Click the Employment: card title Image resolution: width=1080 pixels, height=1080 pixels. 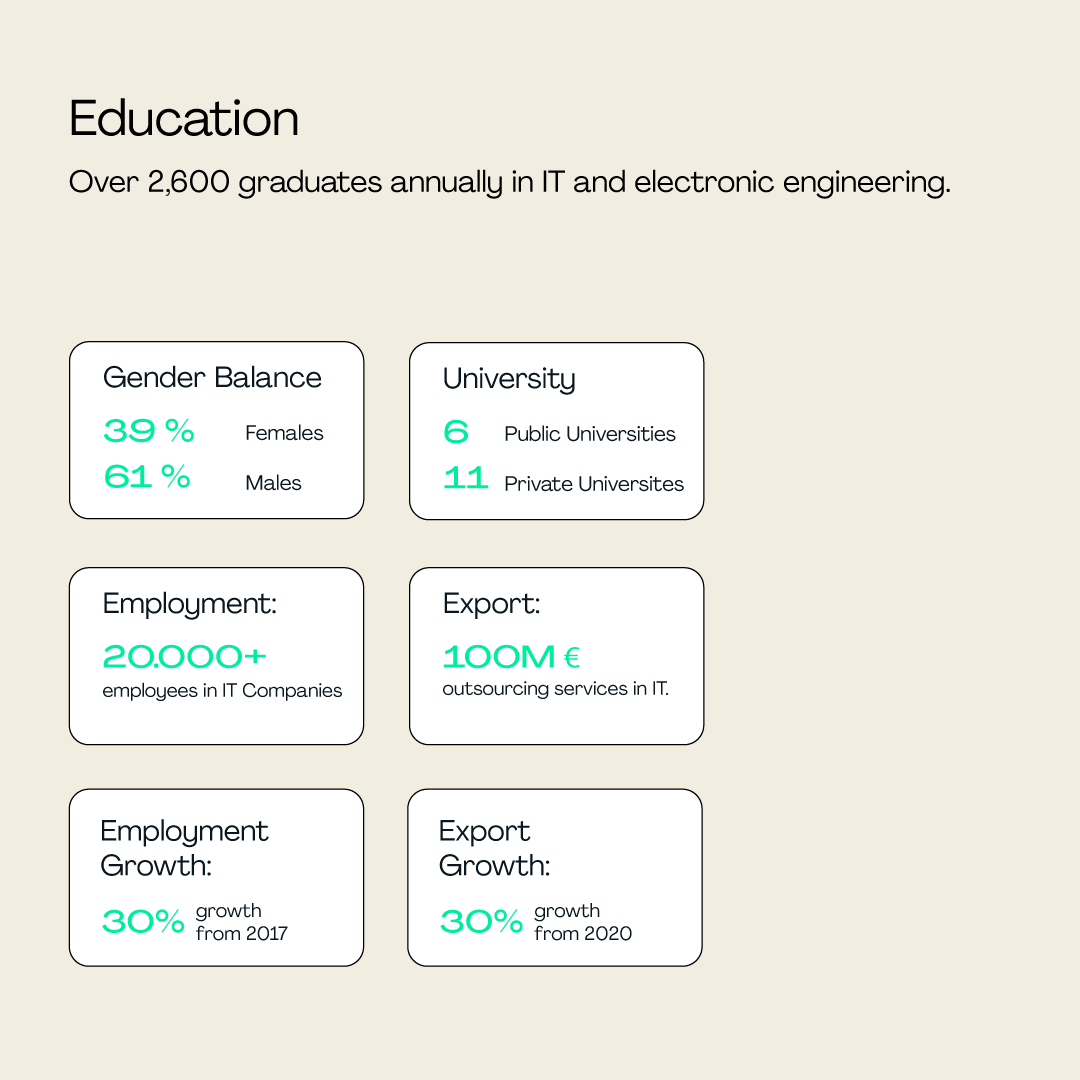(189, 604)
